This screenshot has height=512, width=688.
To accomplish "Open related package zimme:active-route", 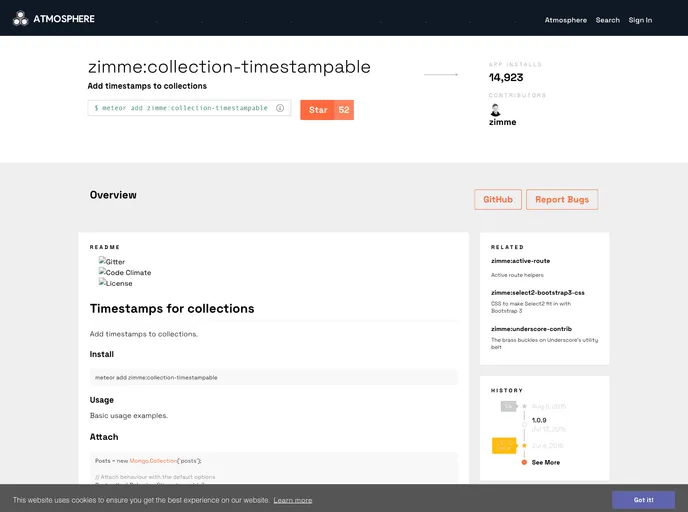I will [520, 261].
